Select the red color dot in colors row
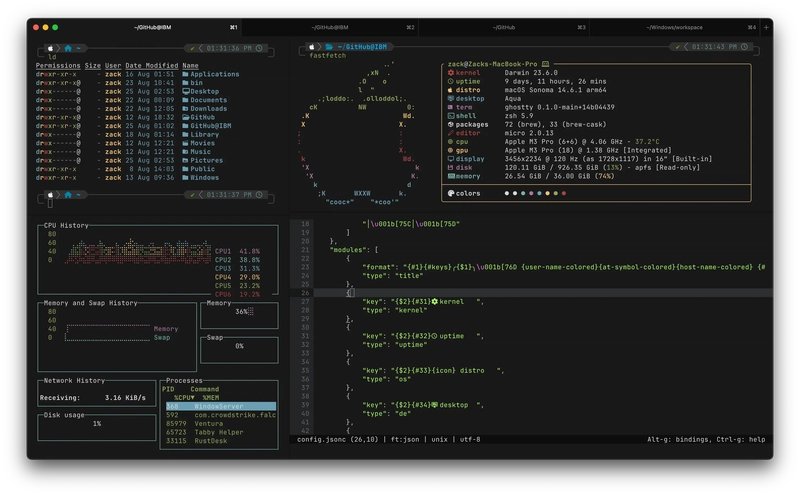800x495 pixels. coord(564,193)
